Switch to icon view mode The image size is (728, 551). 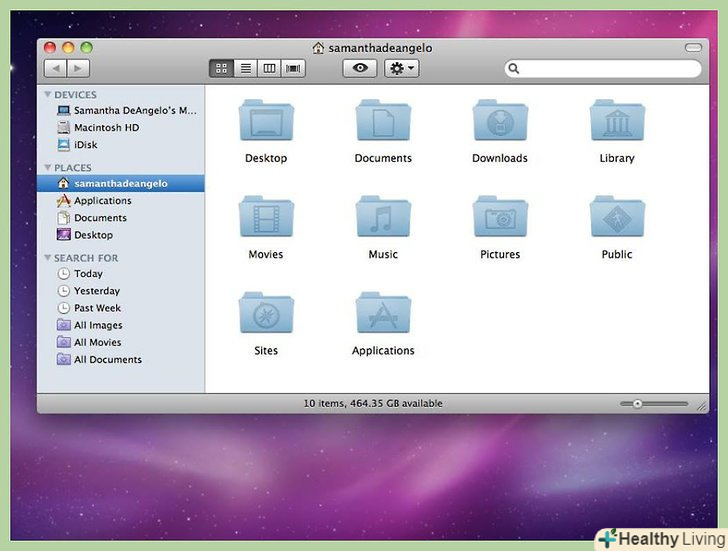click(221, 68)
